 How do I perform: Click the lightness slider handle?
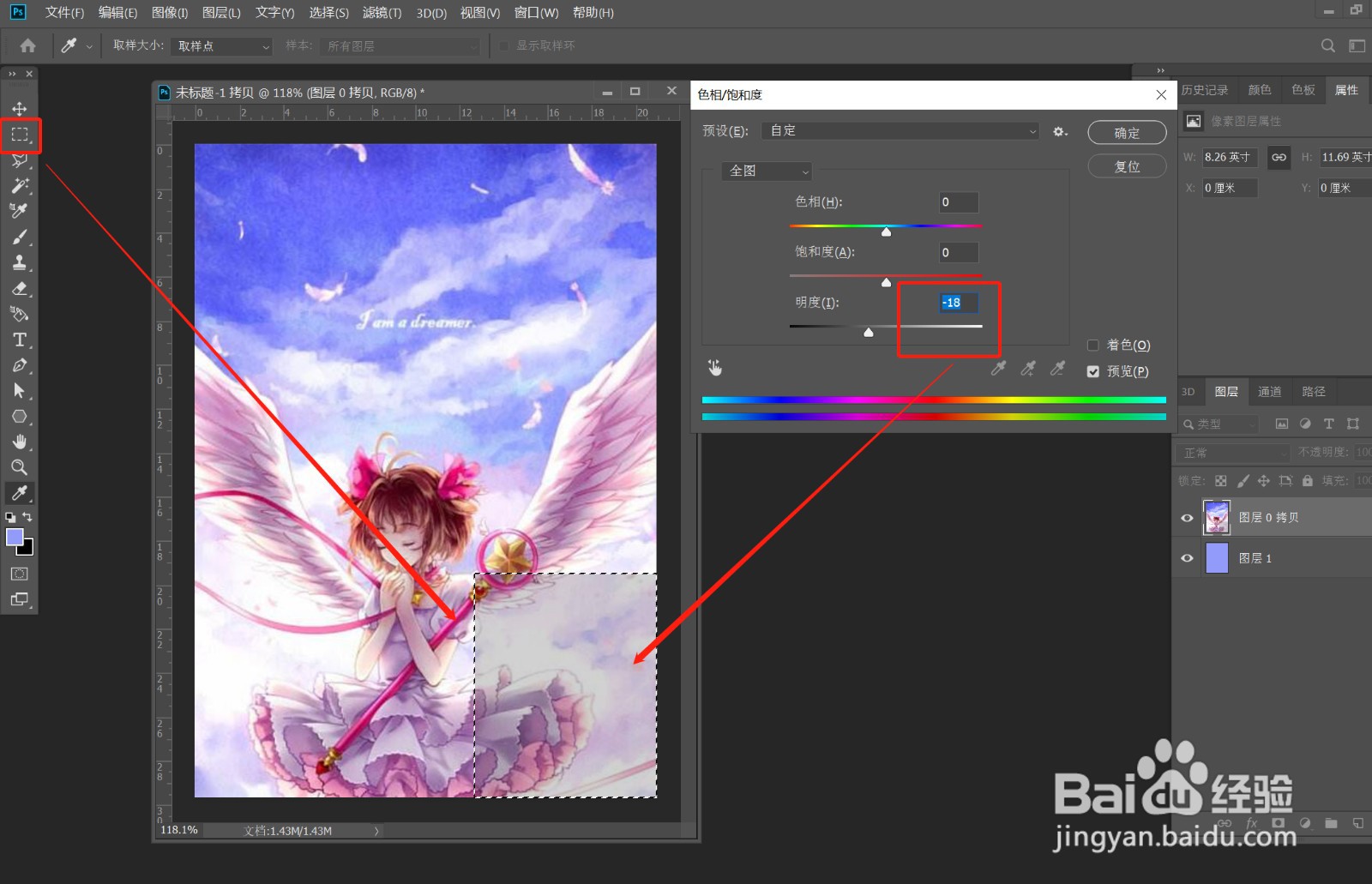[869, 333]
